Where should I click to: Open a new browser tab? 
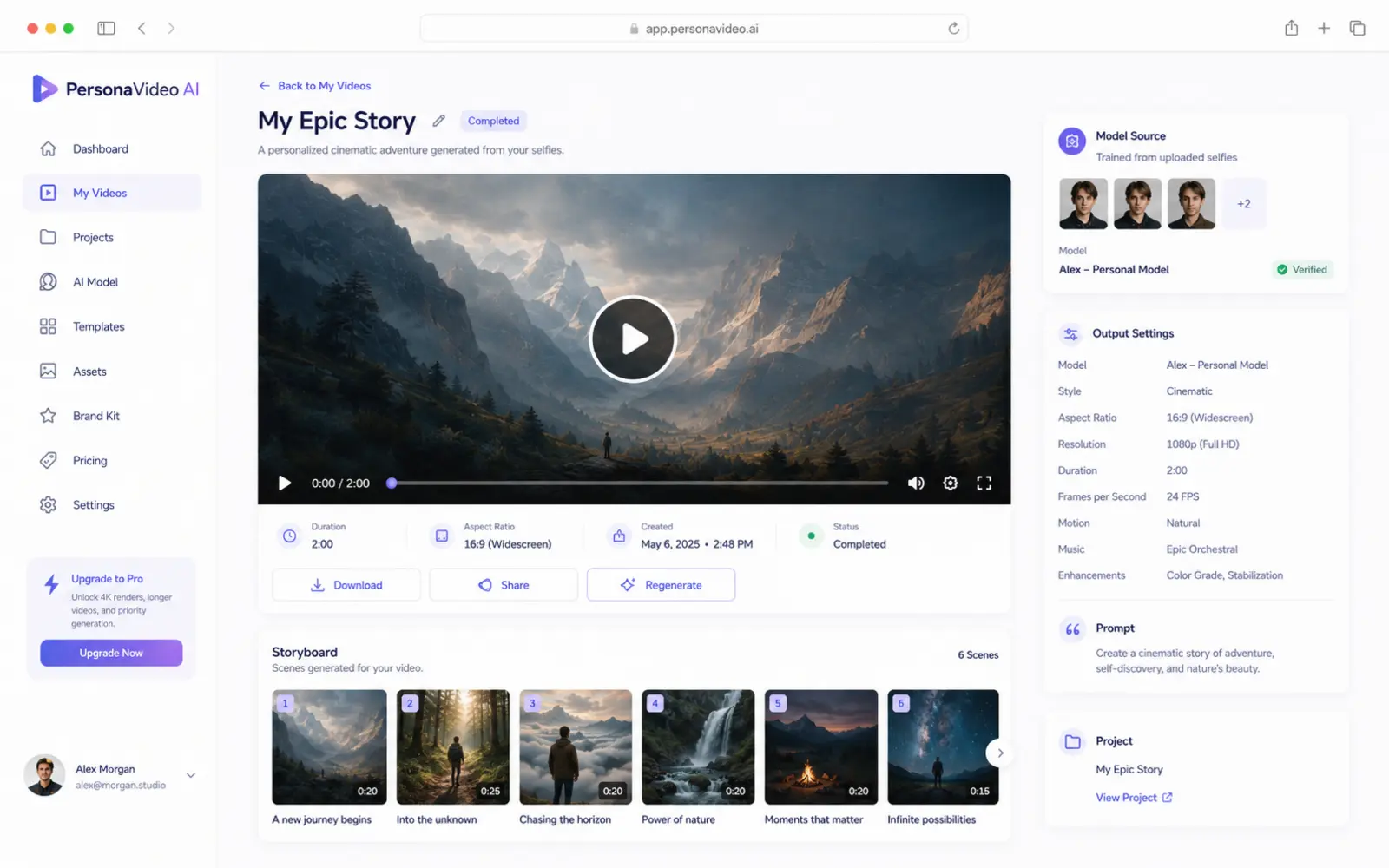[1324, 29]
